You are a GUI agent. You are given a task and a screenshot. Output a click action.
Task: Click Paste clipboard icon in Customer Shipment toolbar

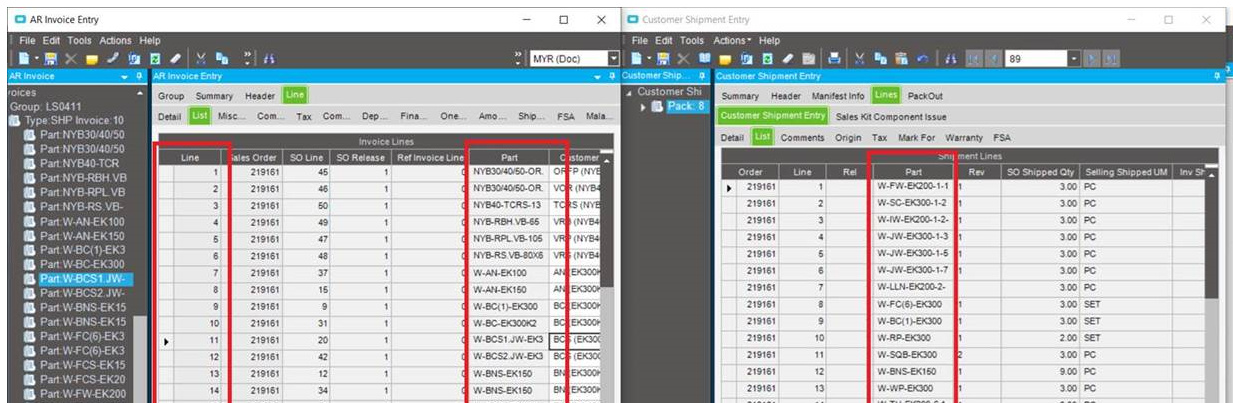(901, 58)
